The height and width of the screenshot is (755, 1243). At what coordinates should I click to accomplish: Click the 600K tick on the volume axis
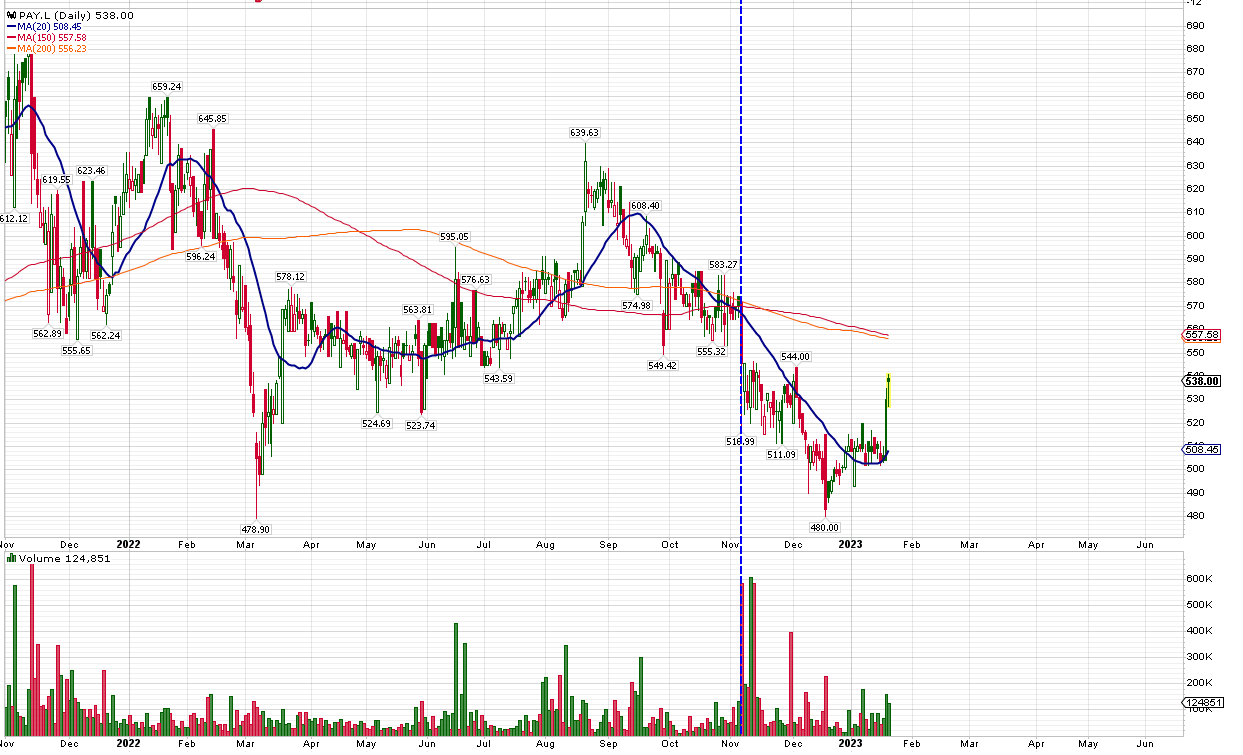1200,579
